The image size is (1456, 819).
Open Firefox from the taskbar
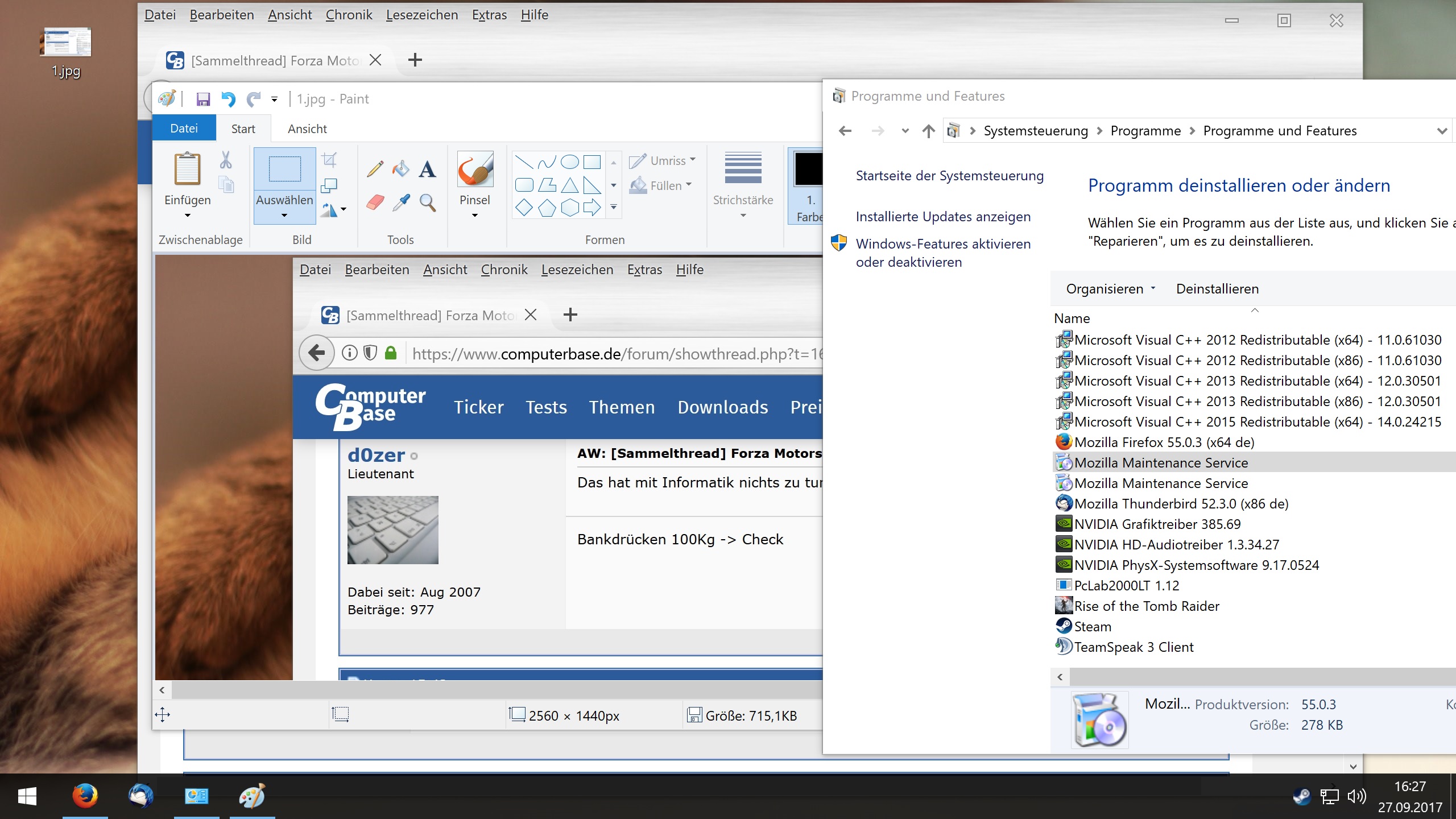tap(85, 796)
